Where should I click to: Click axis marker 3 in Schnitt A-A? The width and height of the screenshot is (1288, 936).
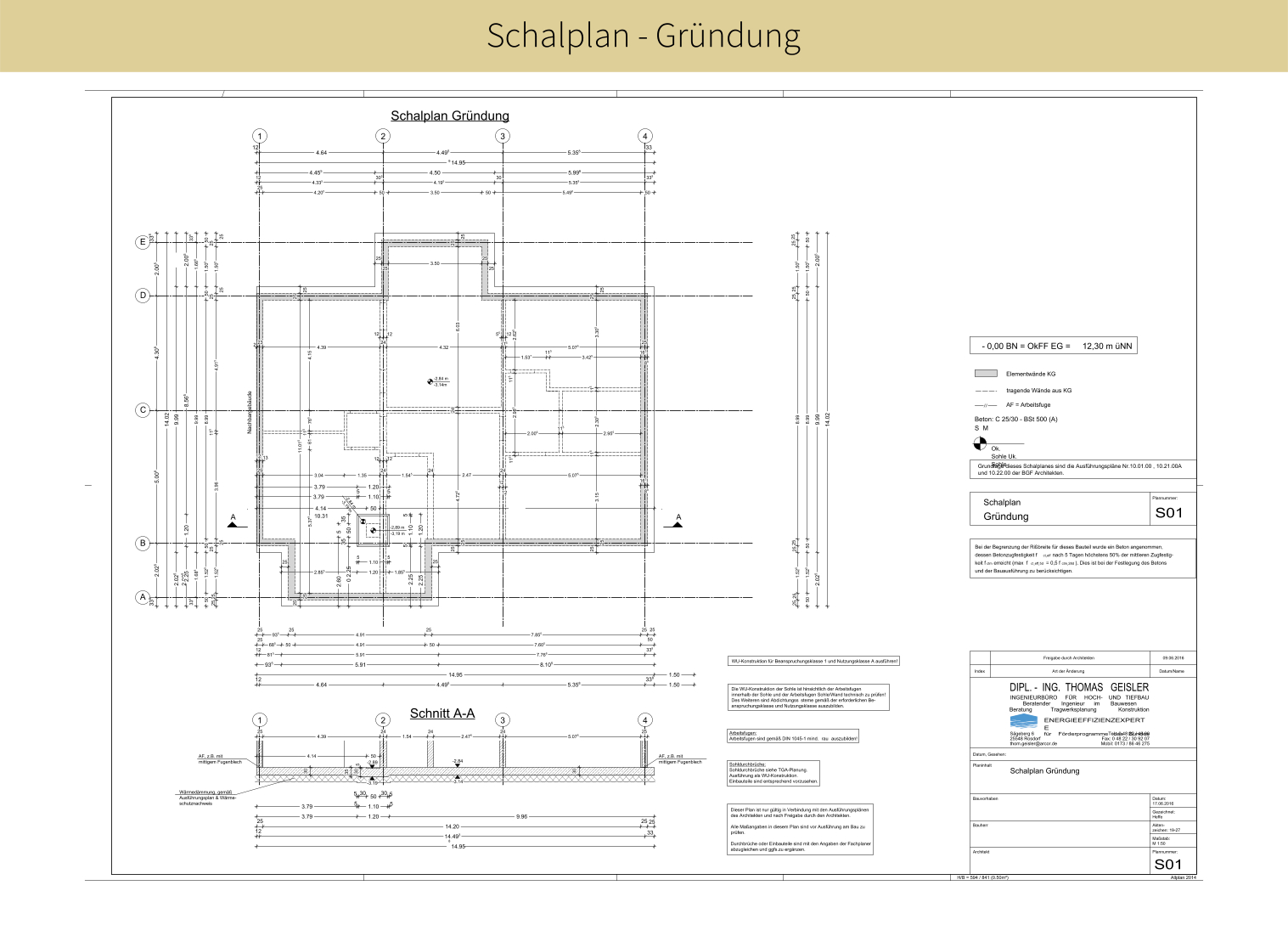[x=503, y=720]
